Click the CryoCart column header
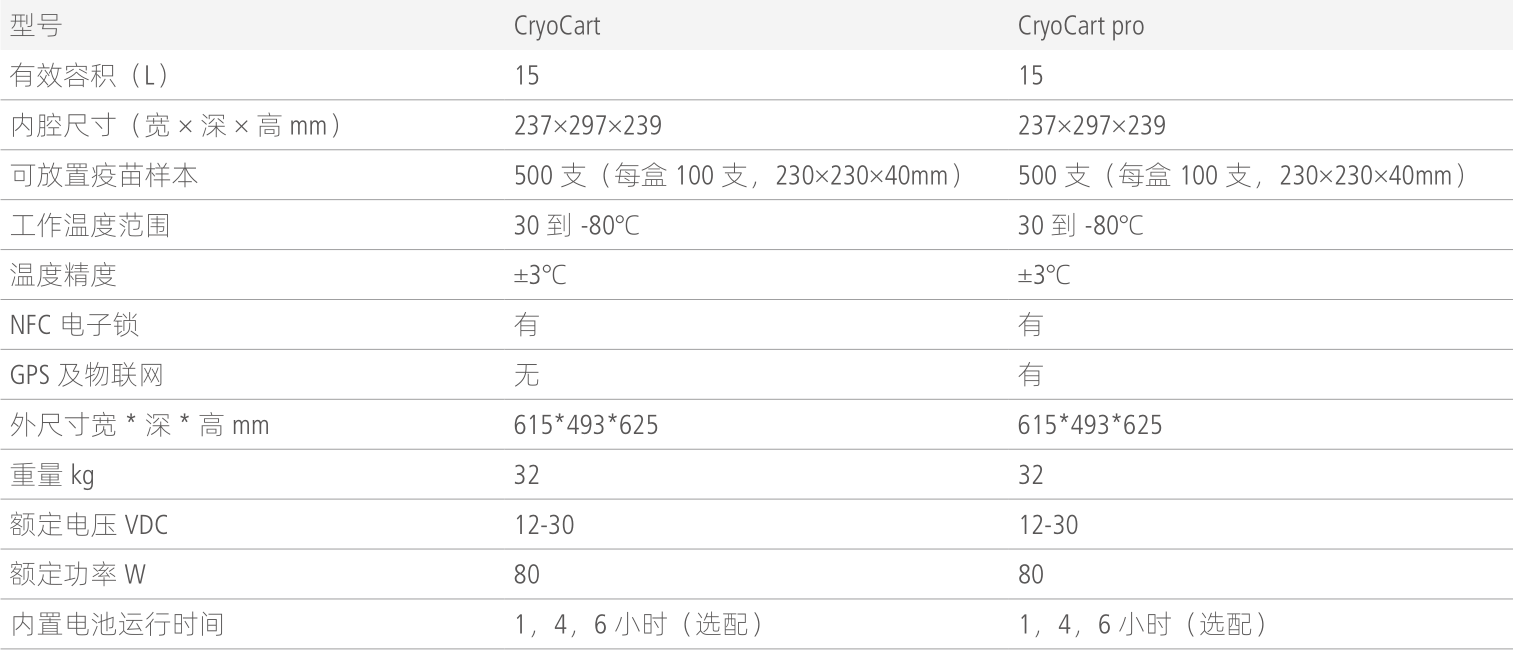The width and height of the screenshot is (1513, 657). [x=557, y=26]
